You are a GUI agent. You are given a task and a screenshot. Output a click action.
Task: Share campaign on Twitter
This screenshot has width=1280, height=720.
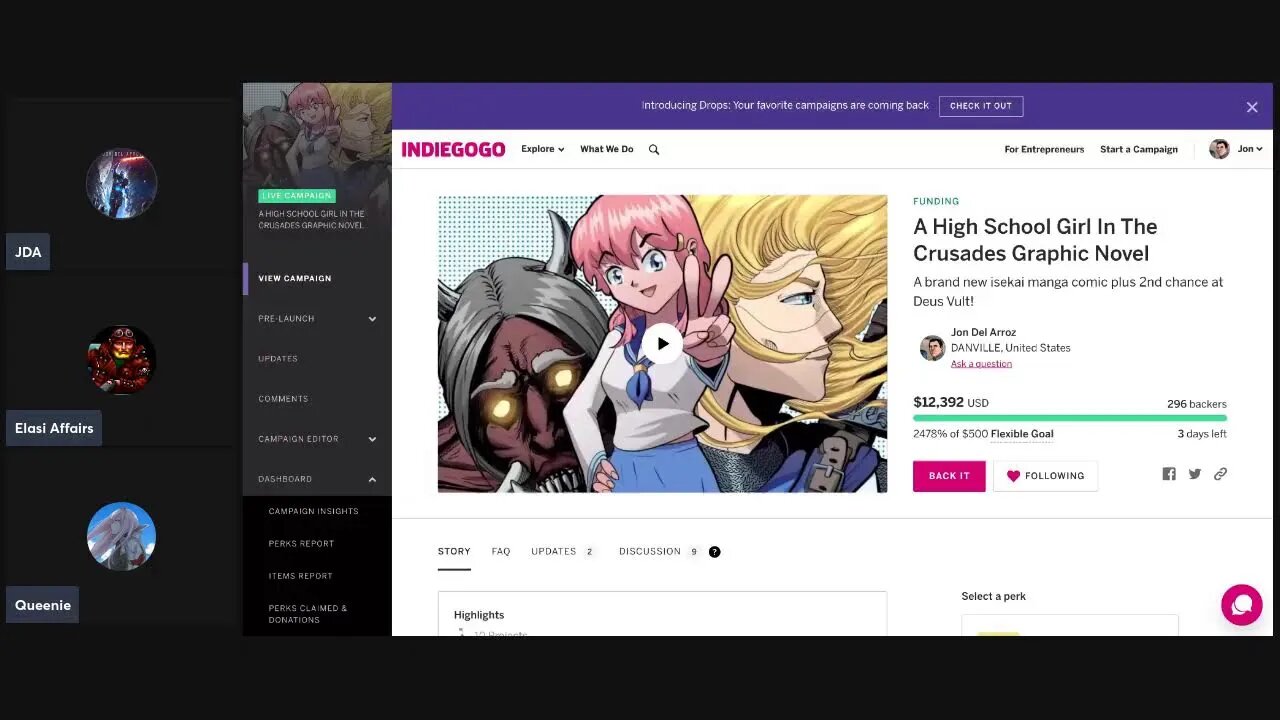(x=1195, y=474)
